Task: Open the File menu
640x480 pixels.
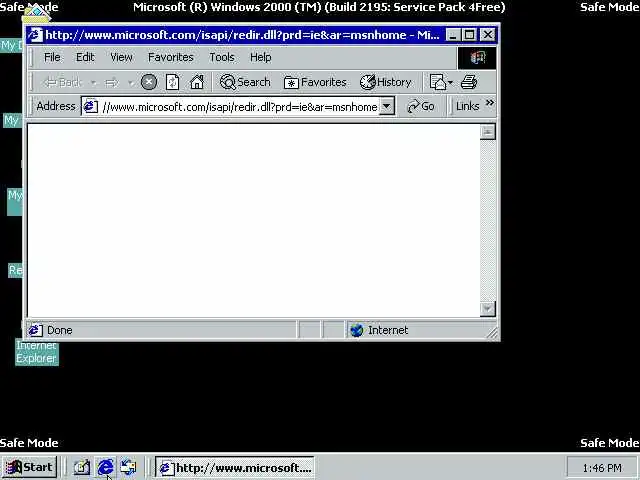Action: [52, 57]
